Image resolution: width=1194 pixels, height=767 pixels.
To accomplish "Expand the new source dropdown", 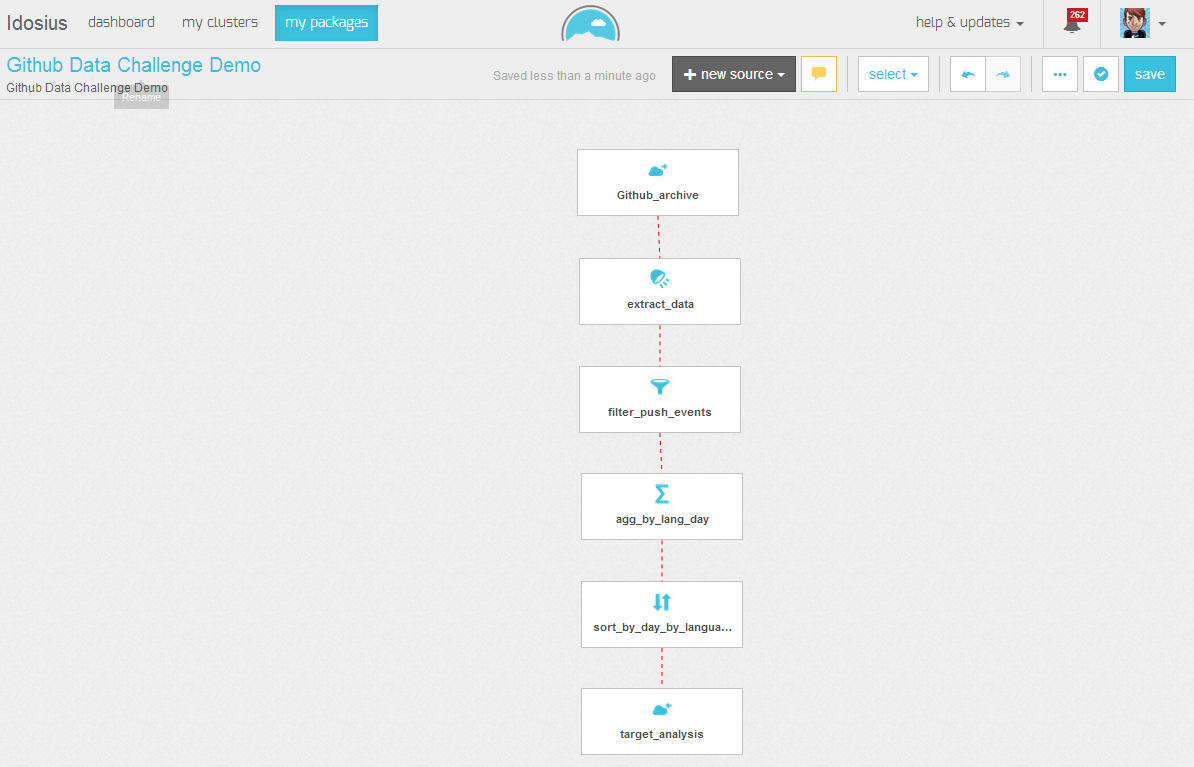I will click(x=733, y=74).
